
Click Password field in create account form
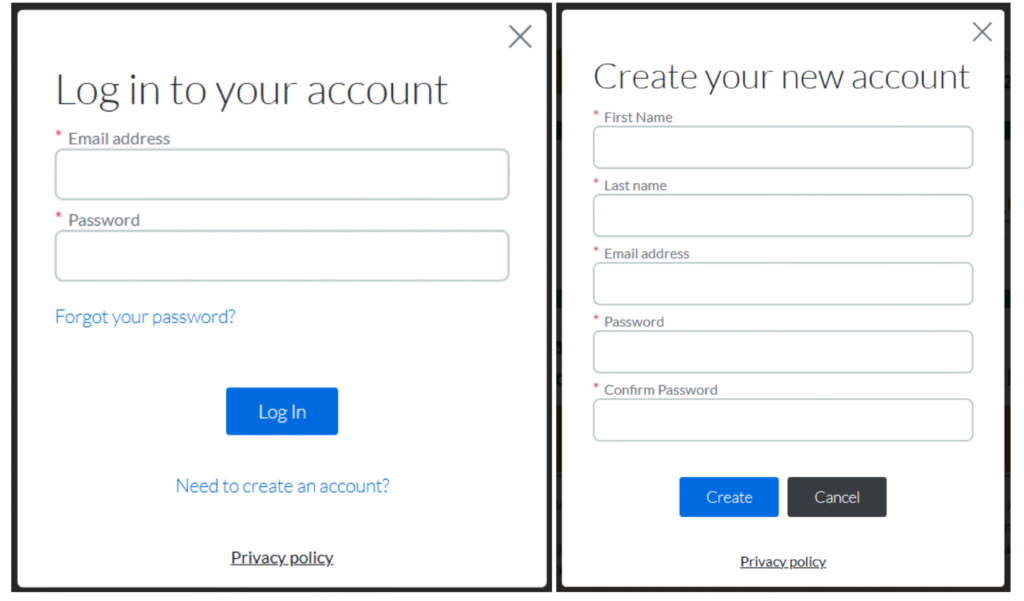[x=782, y=352]
